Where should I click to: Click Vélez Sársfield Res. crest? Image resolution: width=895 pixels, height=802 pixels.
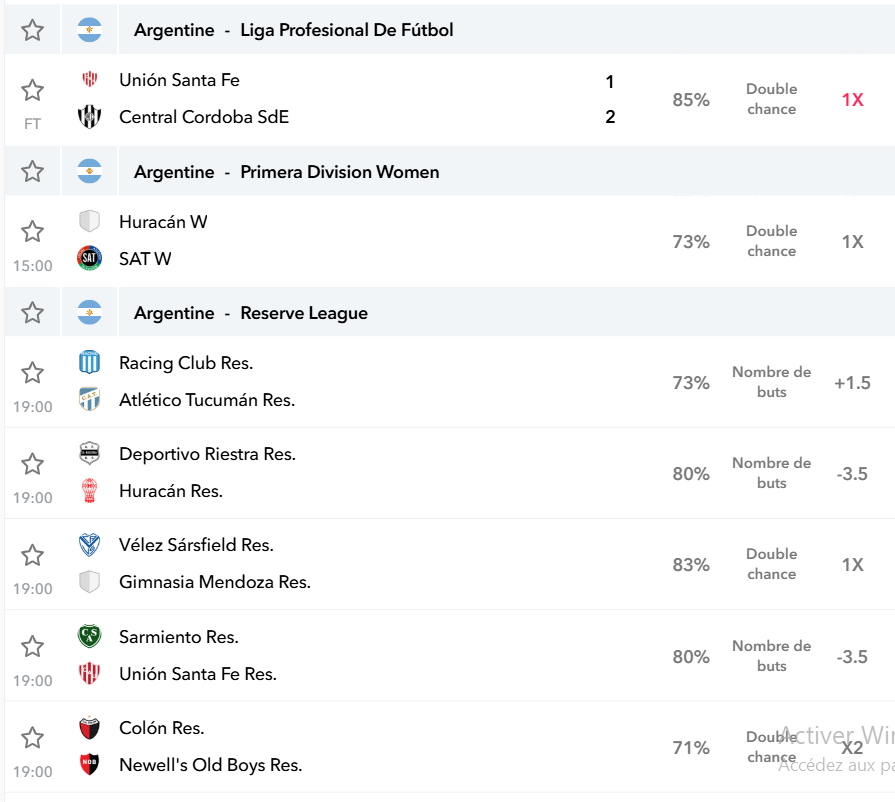pyautogui.click(x=90, y=545)
